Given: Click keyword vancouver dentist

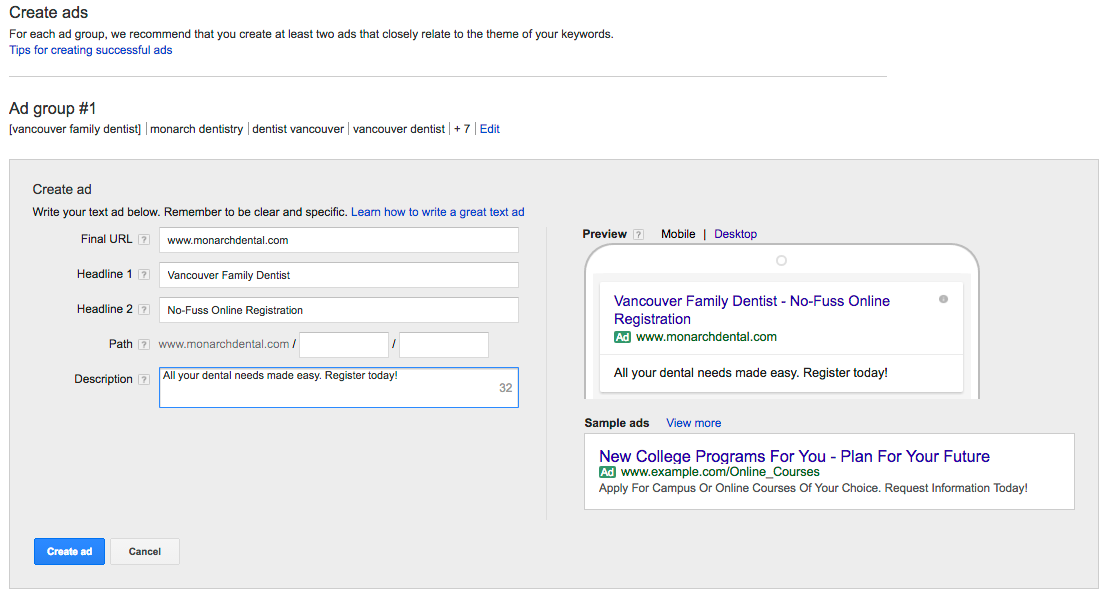Looking at the screenshot, I should pyautogui.click(x=399, y=129).
